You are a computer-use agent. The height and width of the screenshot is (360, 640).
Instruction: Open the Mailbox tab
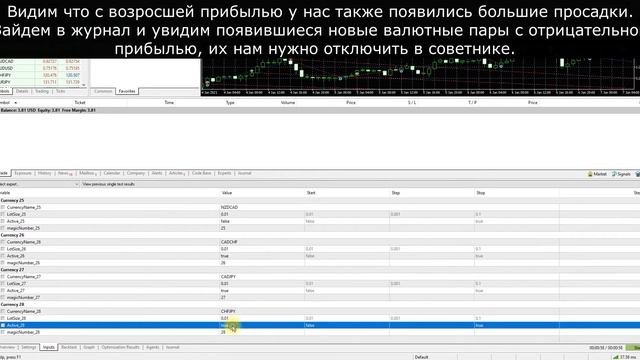click(x=88, y=173)
